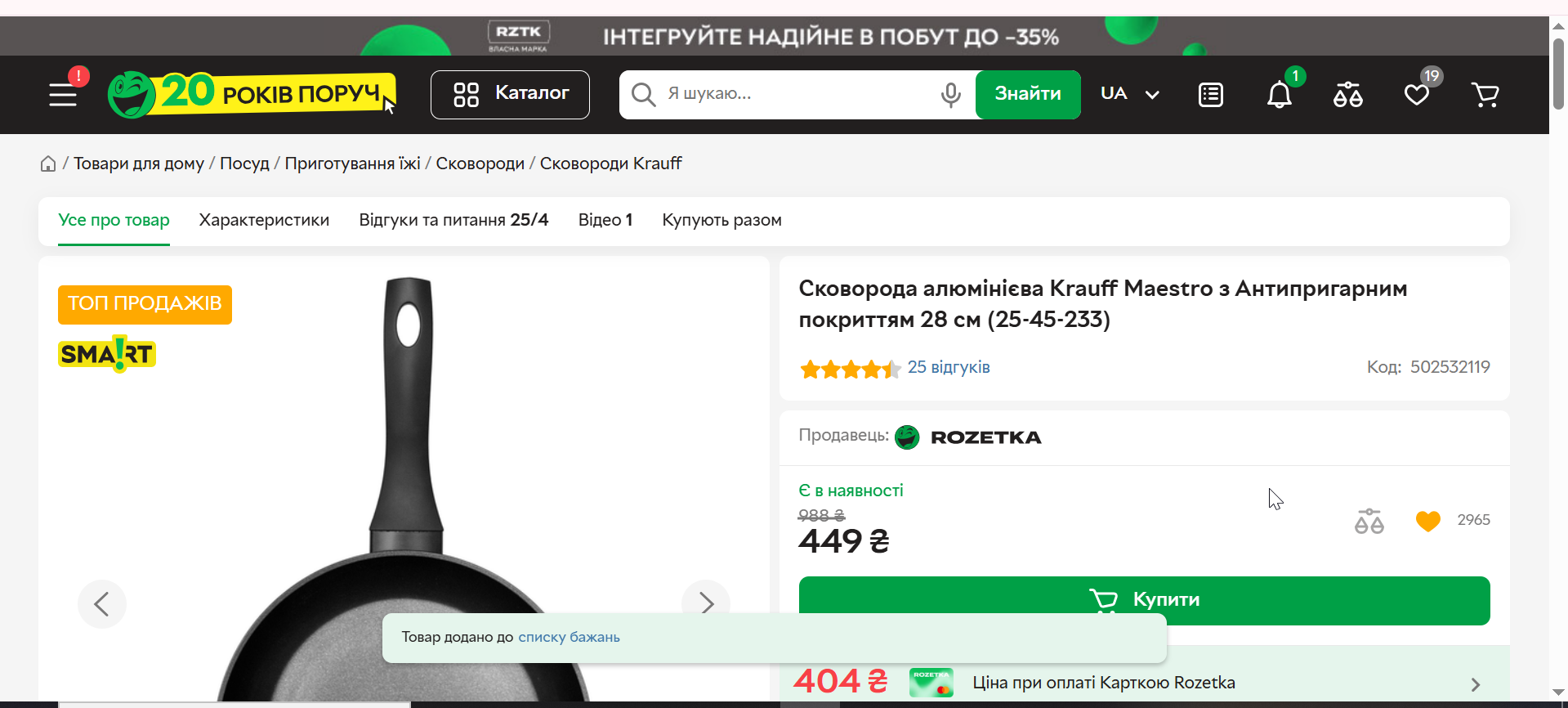This screenshot has width=1568, height=708.
Task: Show previous product image arrow
Action: tap(102, 604)
